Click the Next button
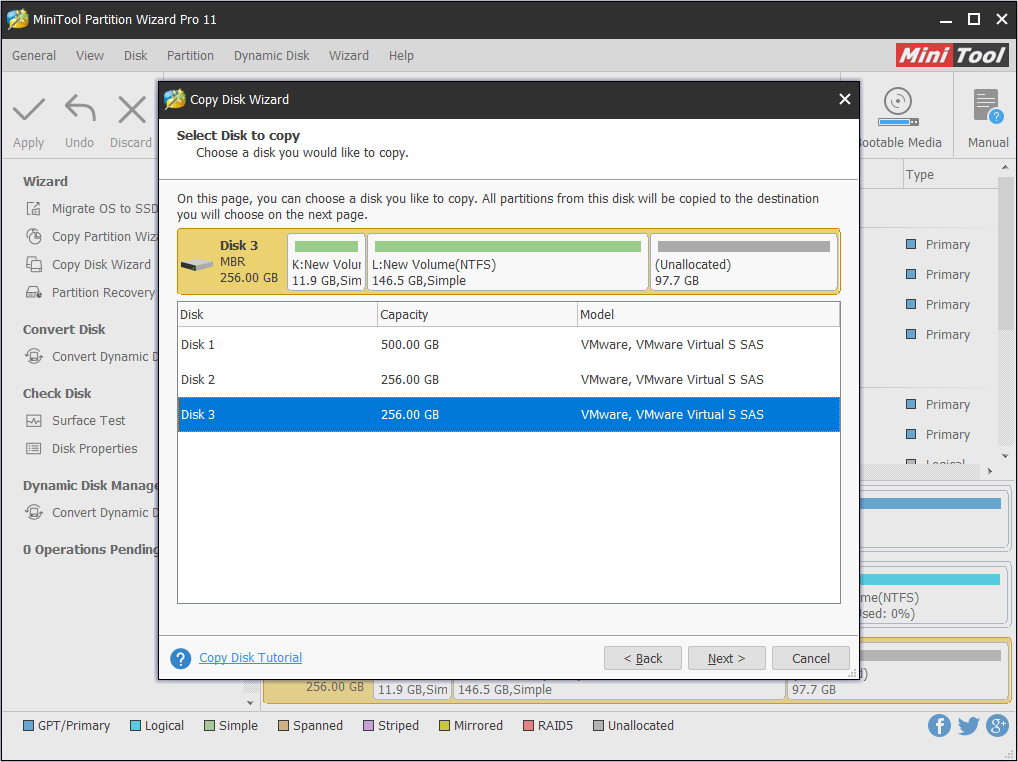 [726, 658]
